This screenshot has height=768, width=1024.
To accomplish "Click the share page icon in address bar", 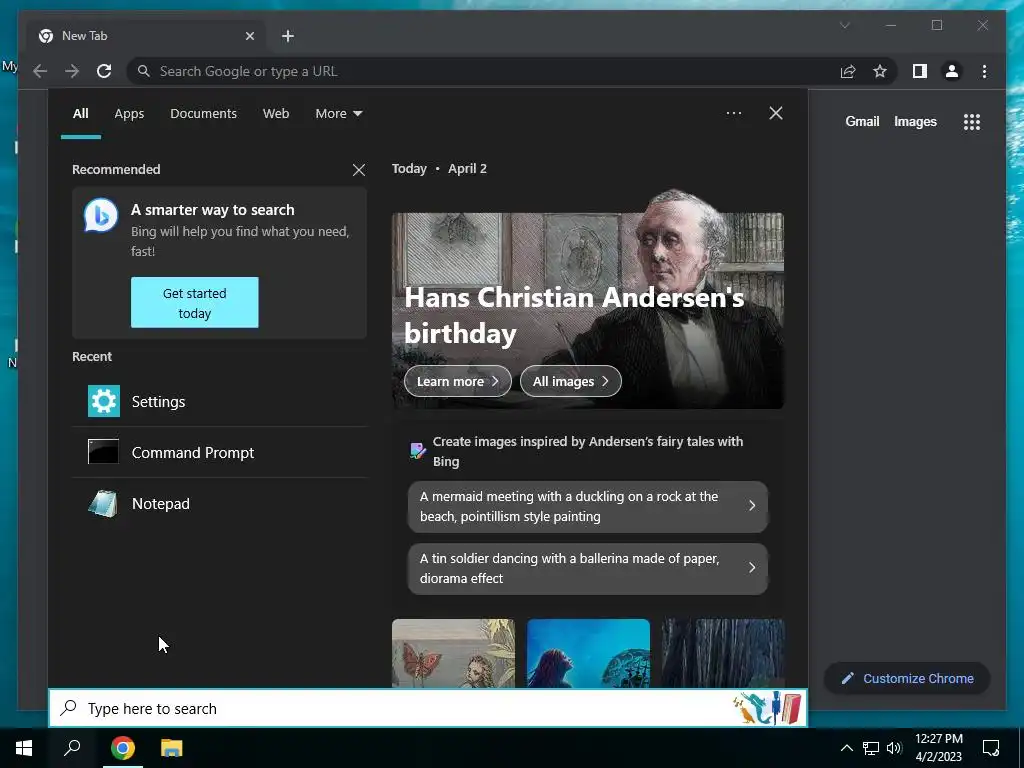I will coord(848,71).
